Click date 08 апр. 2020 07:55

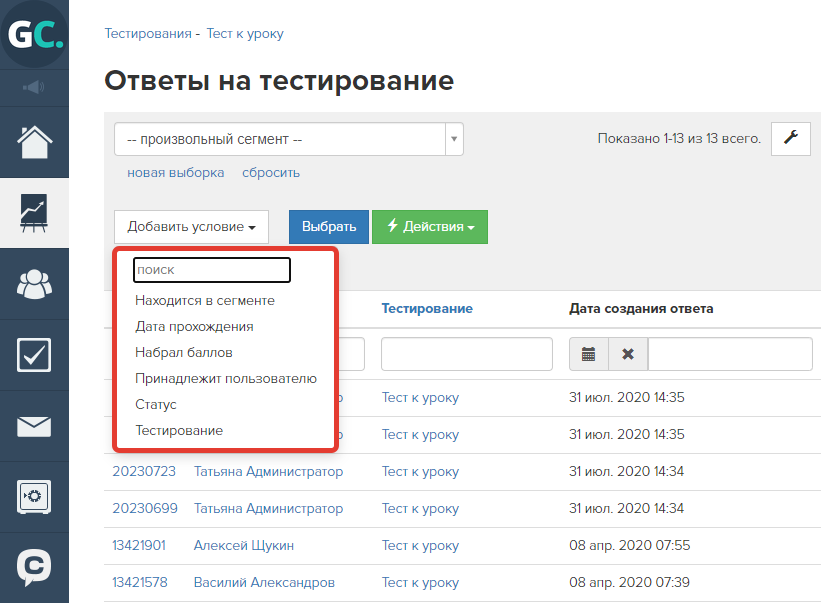coord(630,545)
